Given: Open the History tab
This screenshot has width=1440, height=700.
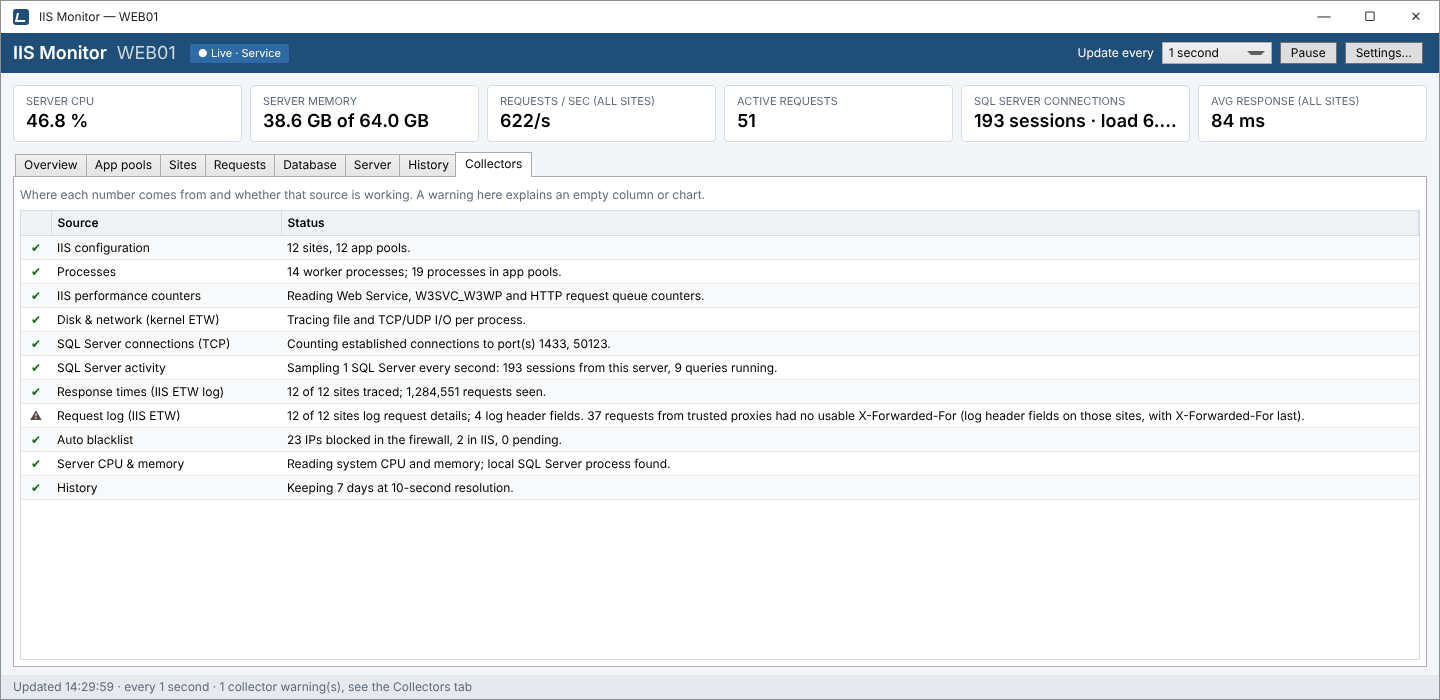Looking at the screenshot, I should (x=428, y=165).
